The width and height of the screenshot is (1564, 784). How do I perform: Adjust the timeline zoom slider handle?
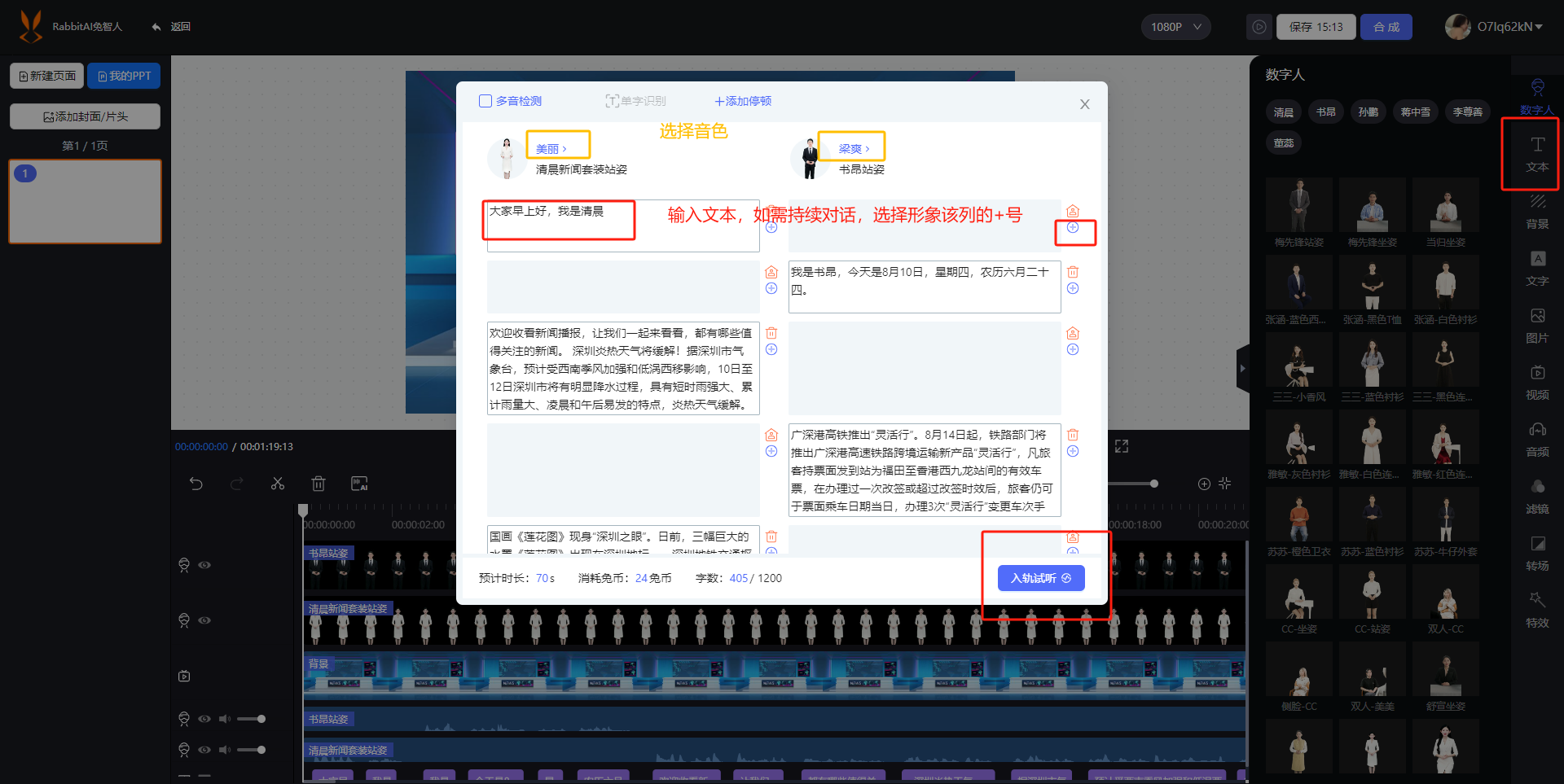pyautogui.click(x=1154, y=484)
